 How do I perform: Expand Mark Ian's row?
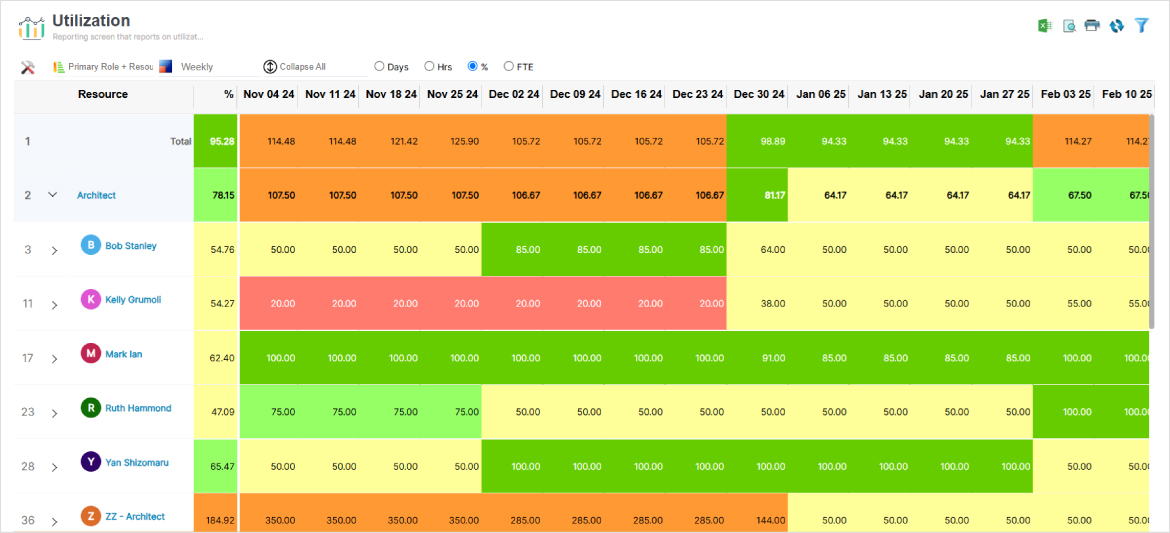[x=54, y=359]
